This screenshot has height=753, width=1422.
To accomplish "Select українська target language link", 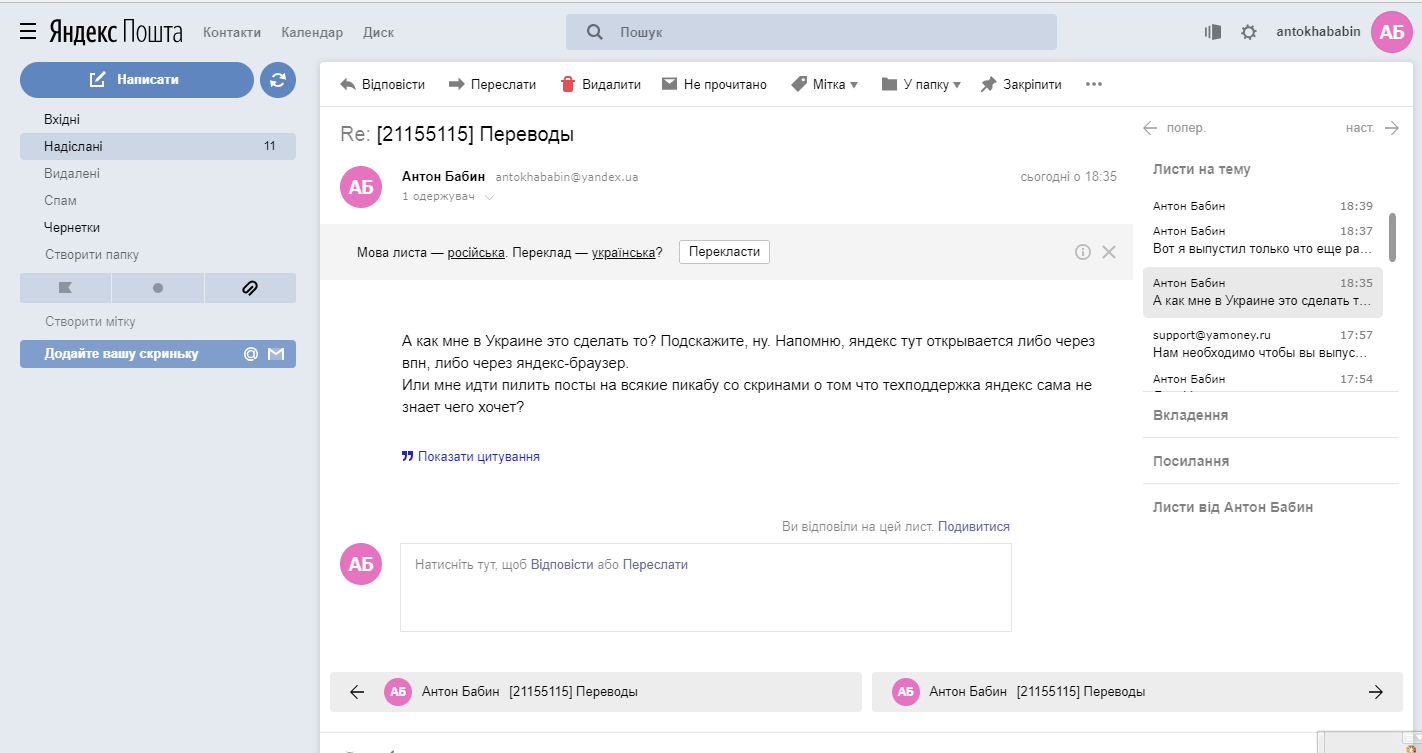I will (624, 252).
